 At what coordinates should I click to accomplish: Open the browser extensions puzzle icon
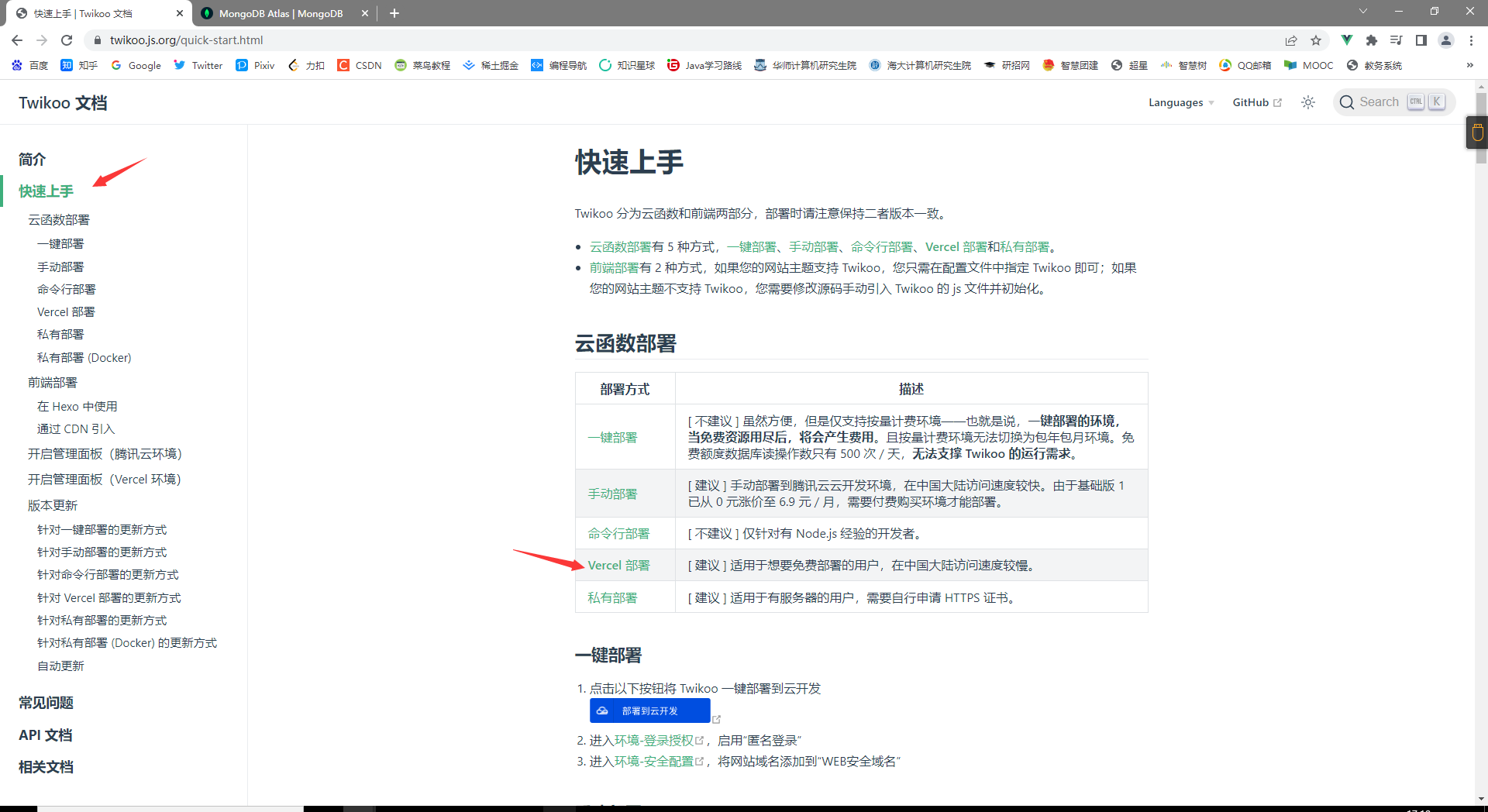[x=1371, y=40]
